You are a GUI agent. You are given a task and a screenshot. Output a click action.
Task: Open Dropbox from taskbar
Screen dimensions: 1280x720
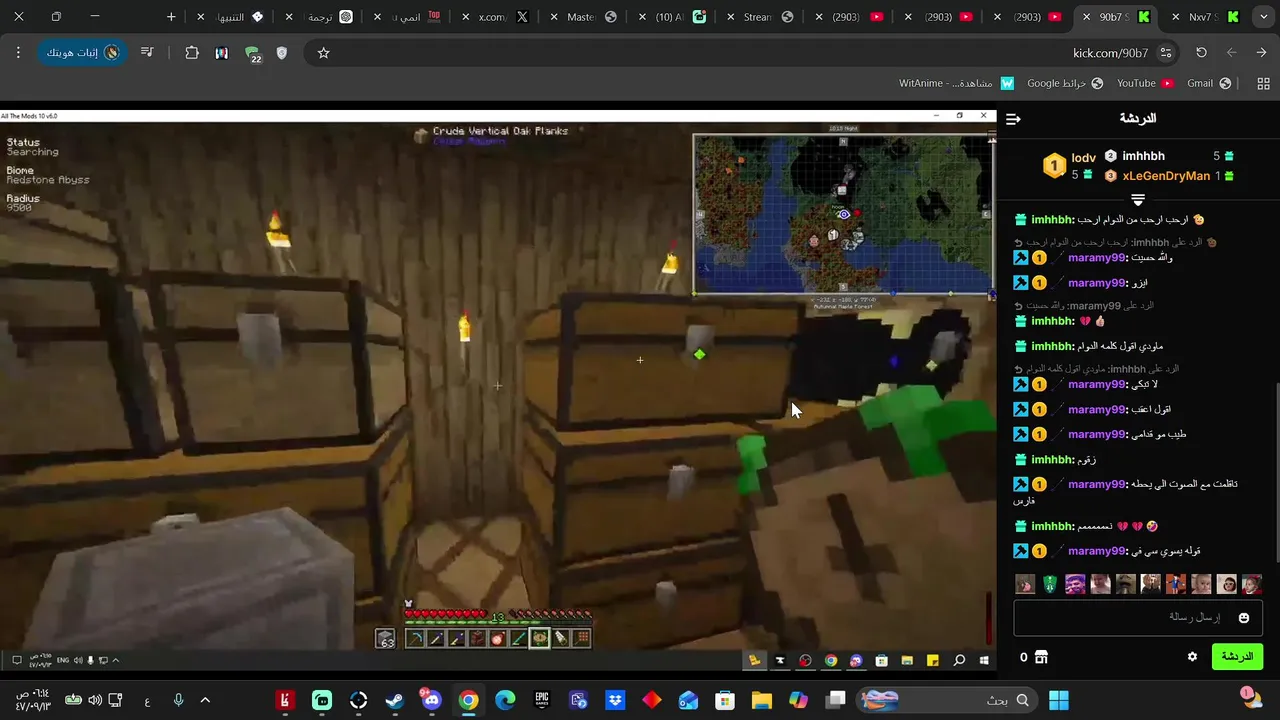pos(615,700)
